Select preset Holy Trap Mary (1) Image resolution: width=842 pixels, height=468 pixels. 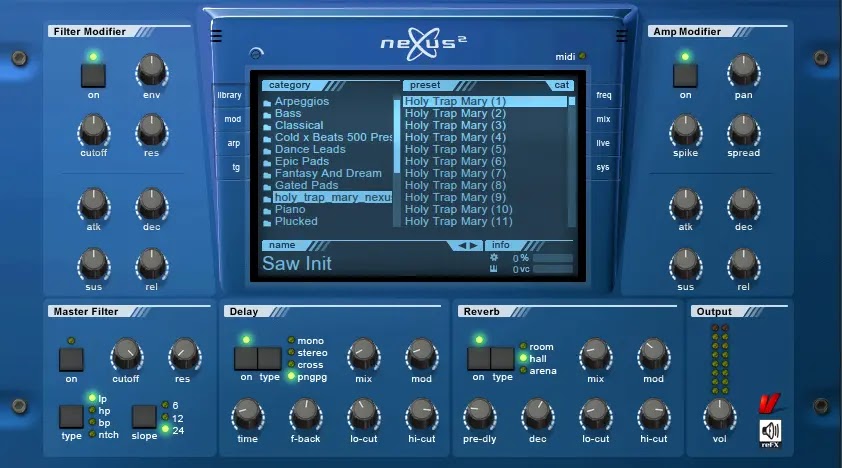[x=484, y=101]
